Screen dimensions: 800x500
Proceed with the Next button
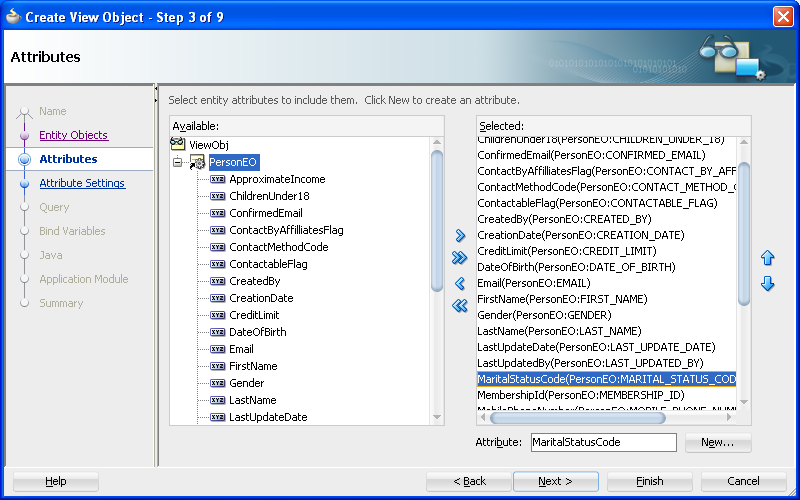click(x=556, y=481)
